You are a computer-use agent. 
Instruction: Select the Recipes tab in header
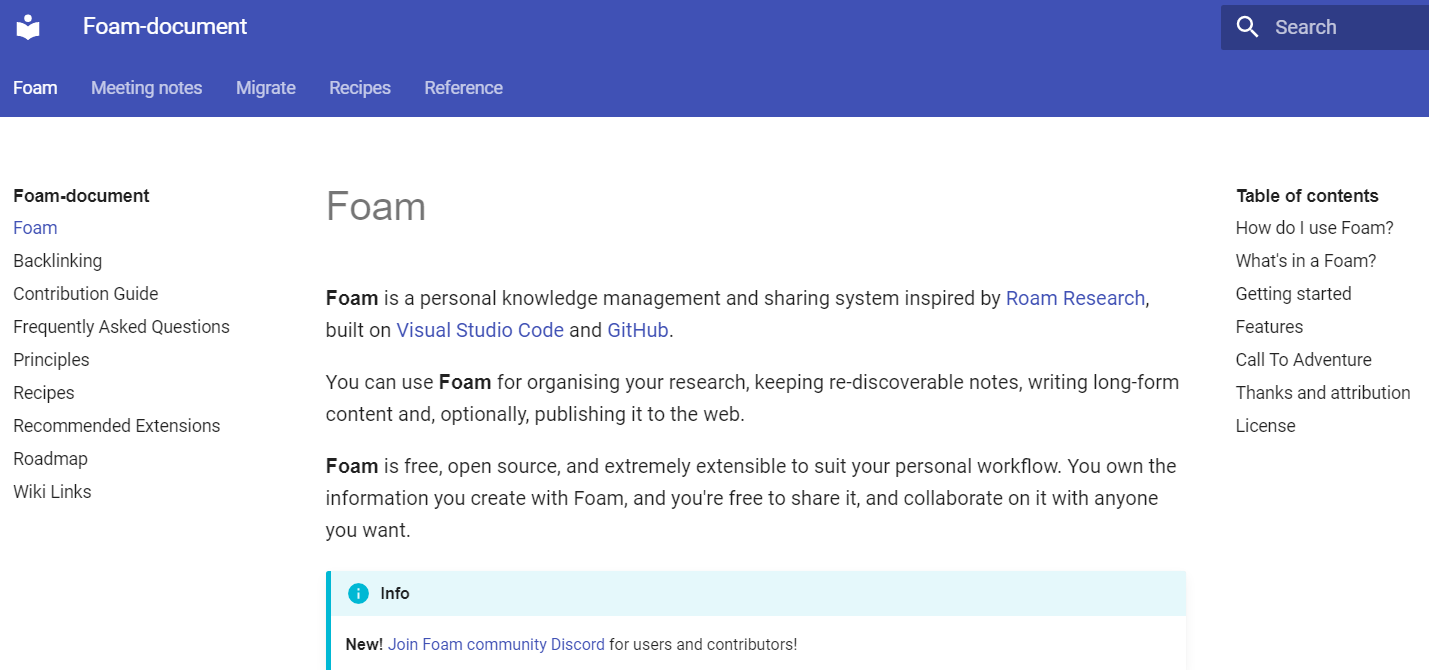(360, 88)
